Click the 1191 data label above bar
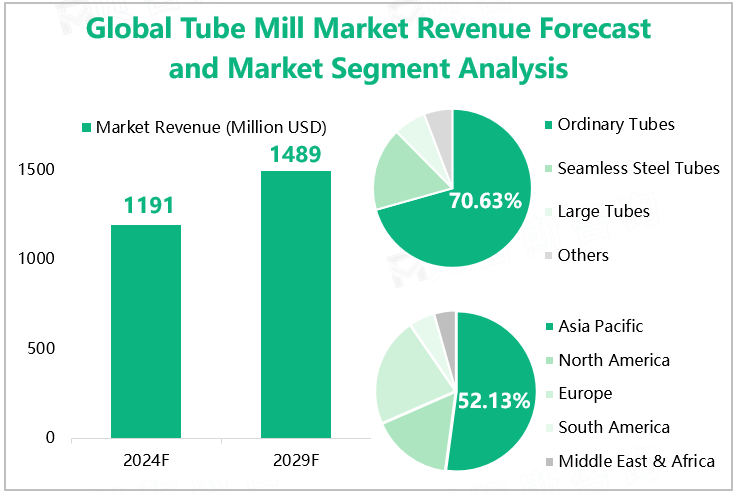The width and height of the screenshot is (737, 494). point(149,207)
